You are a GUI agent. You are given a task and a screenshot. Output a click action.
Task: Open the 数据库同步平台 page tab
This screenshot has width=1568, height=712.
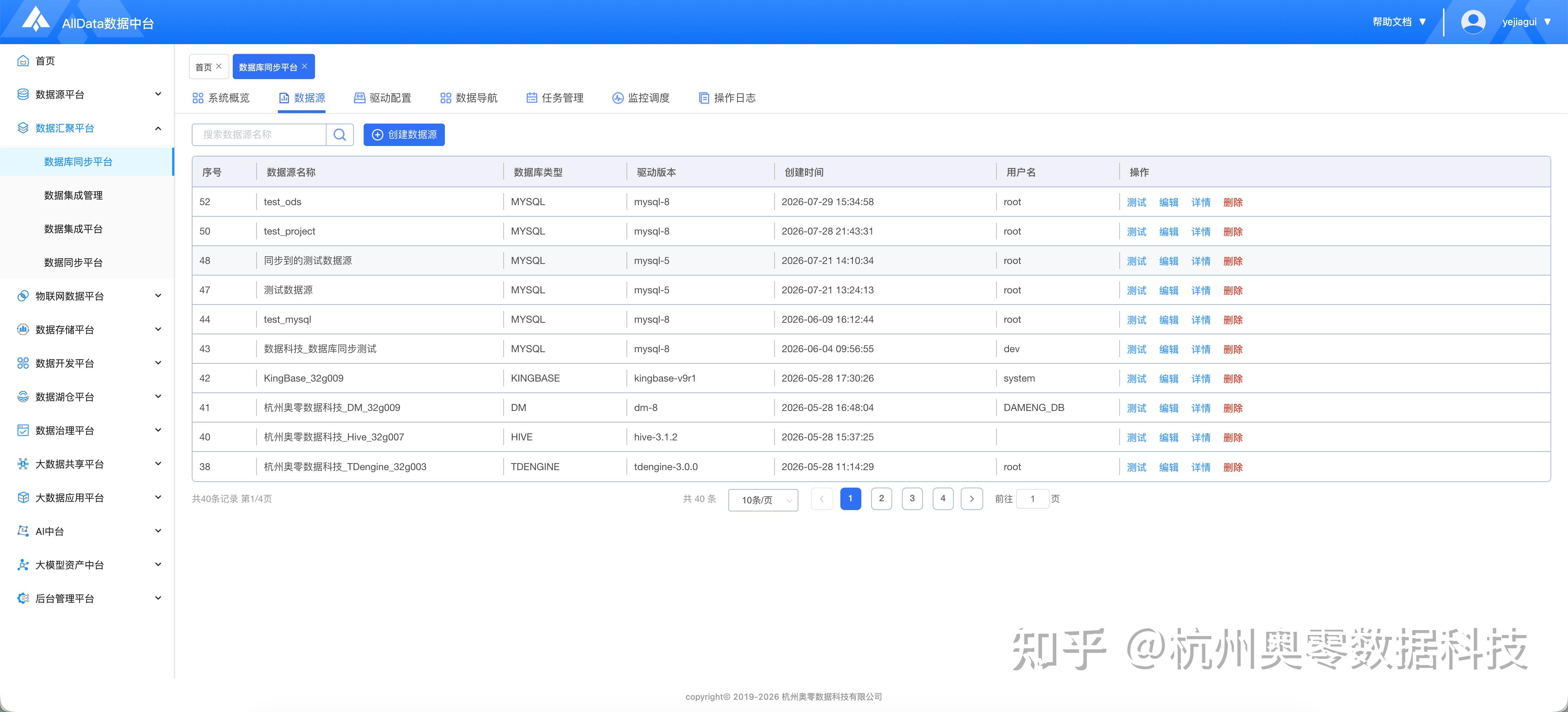click(273, 66)
